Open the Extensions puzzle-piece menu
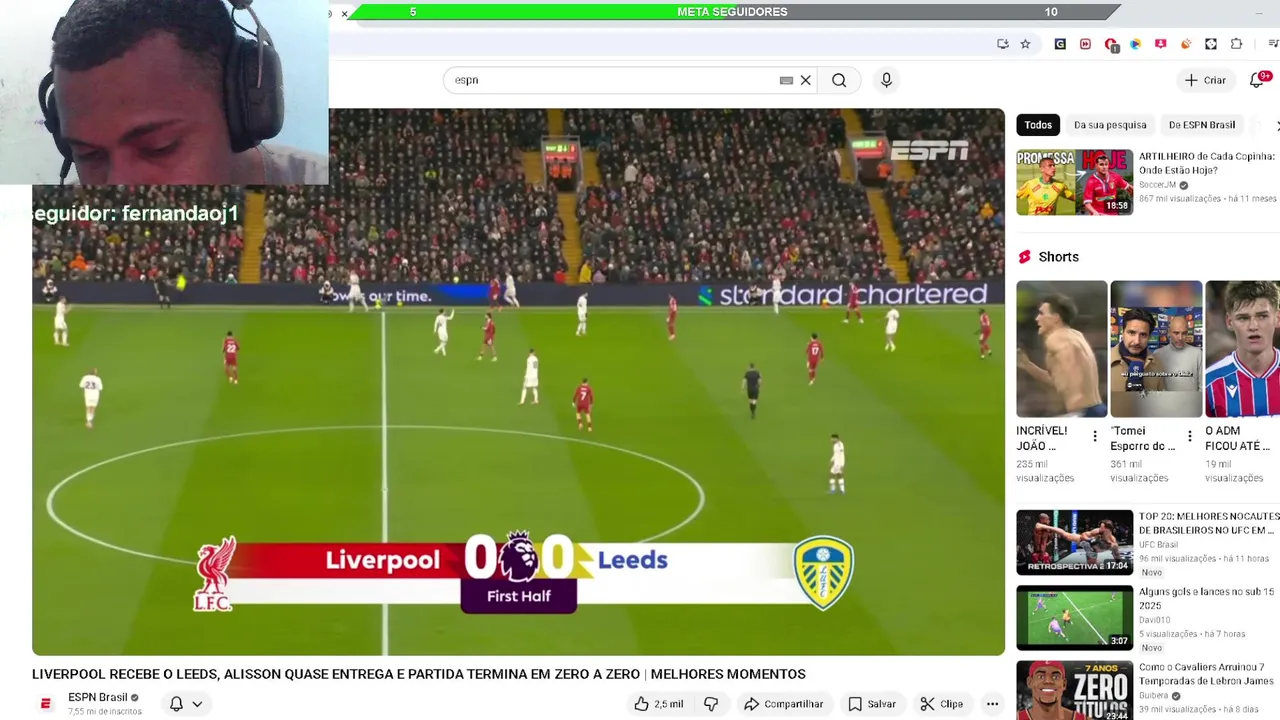The height and width of the screenshot is (720, 1280). tap(1236, 44)
